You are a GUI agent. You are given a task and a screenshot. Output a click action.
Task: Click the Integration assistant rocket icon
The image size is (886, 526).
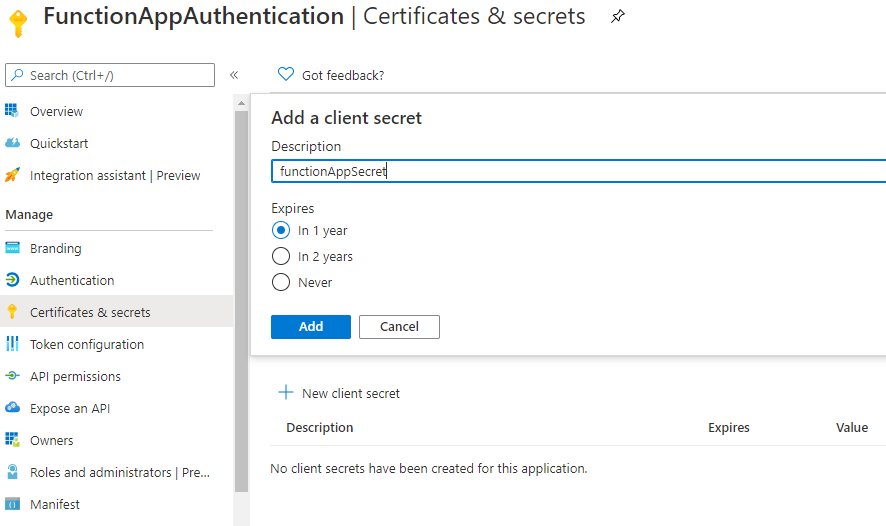(x=12, y=175)
